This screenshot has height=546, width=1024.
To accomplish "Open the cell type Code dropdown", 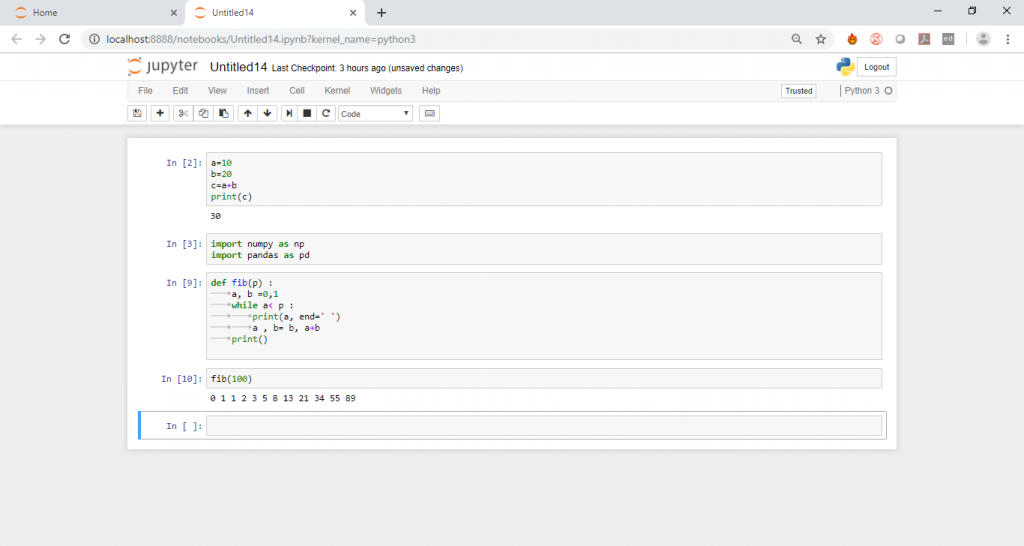I will point(375,114).
